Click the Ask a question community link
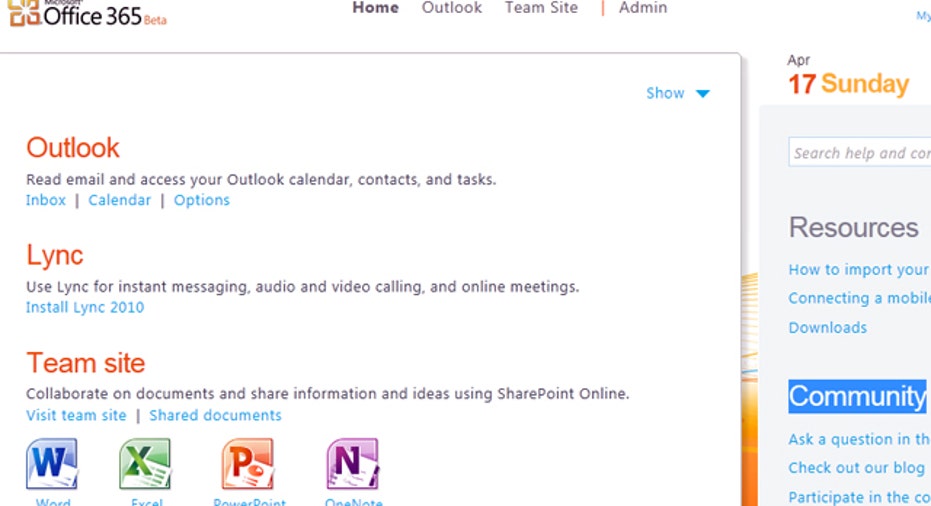Image resolution: width=931 pixels, height=506 pixels. (859, 439)
